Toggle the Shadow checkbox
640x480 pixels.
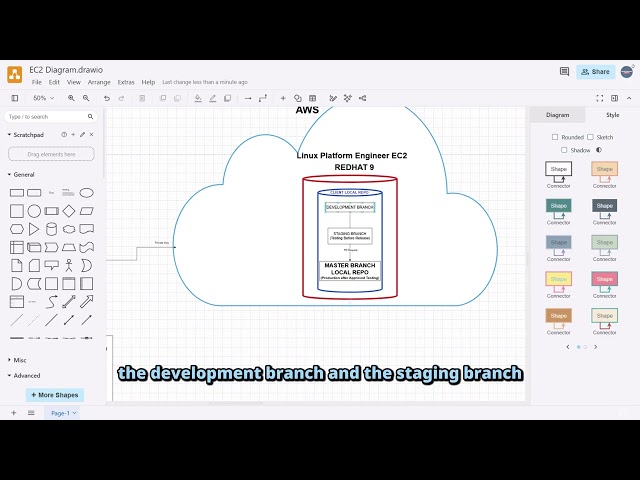[x=564, y=150]
